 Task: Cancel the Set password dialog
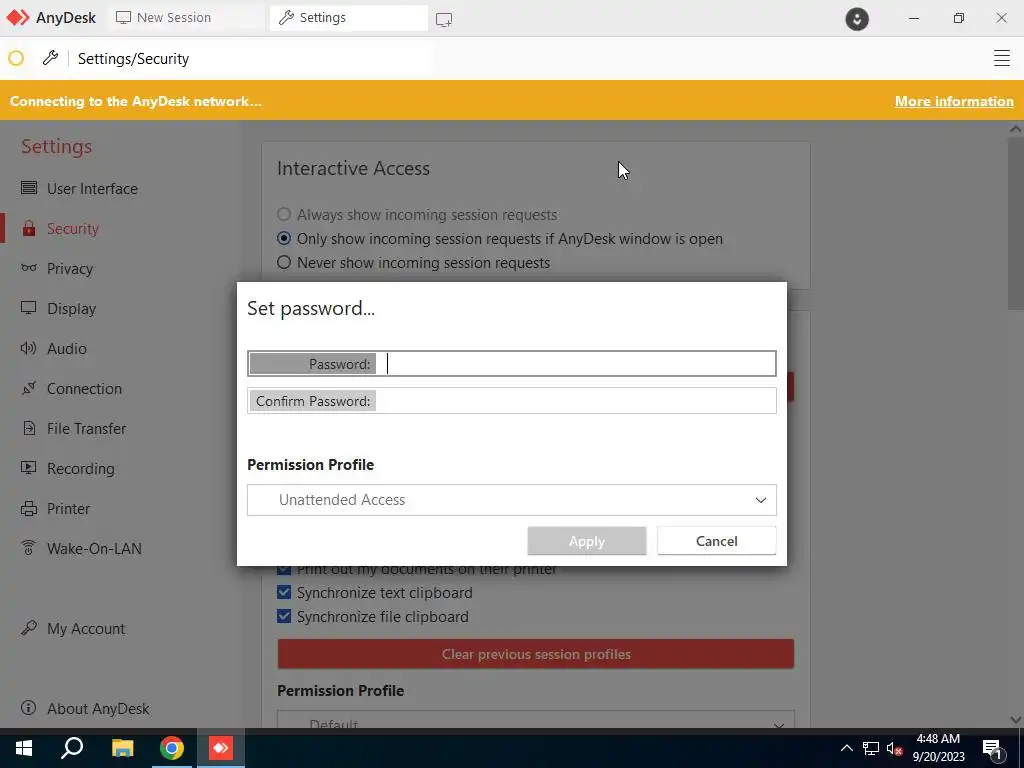point(716,541)
